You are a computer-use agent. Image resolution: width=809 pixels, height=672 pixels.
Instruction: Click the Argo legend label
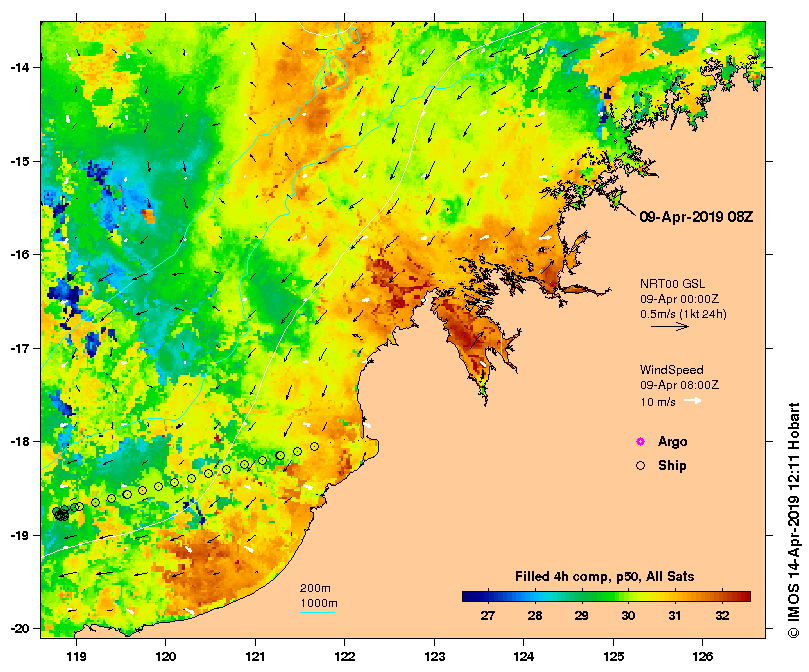[672, 442]
